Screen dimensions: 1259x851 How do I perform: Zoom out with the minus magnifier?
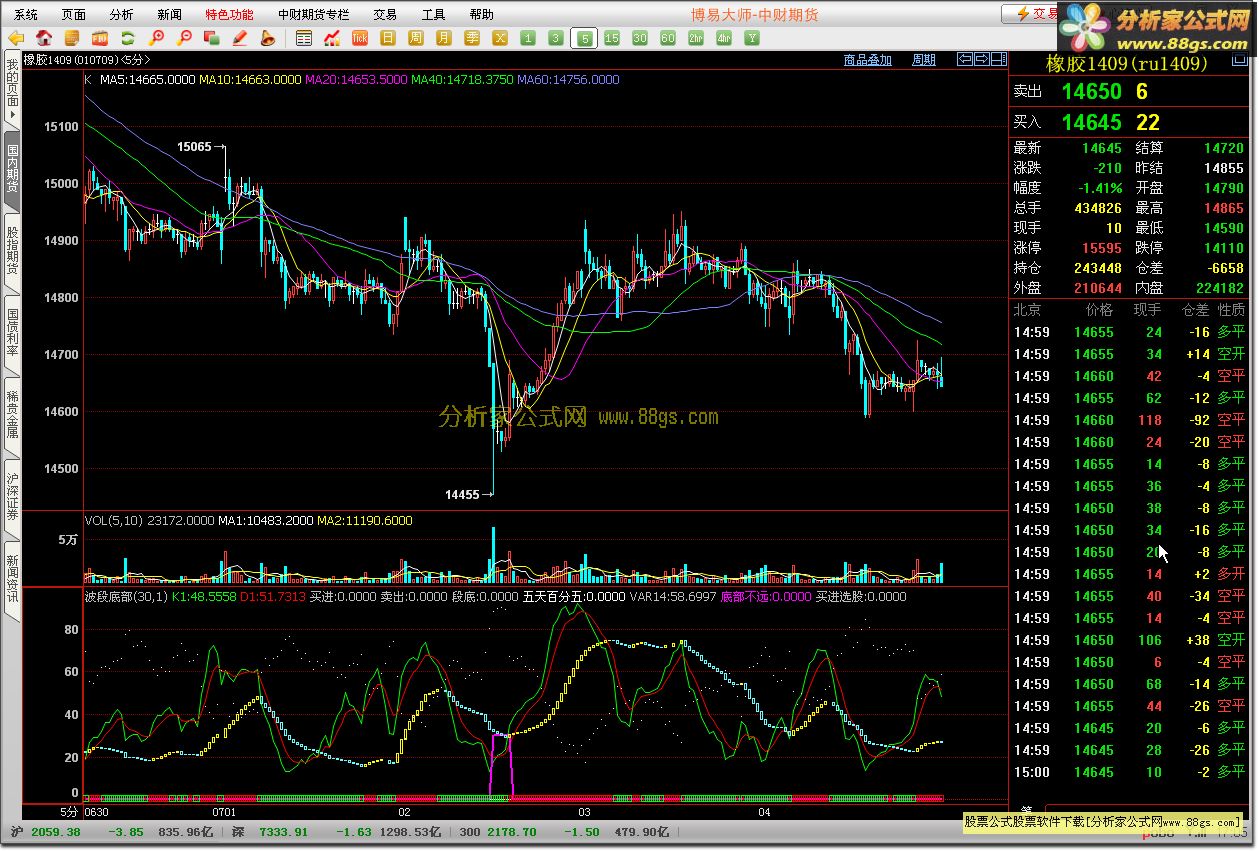[184, 38]
